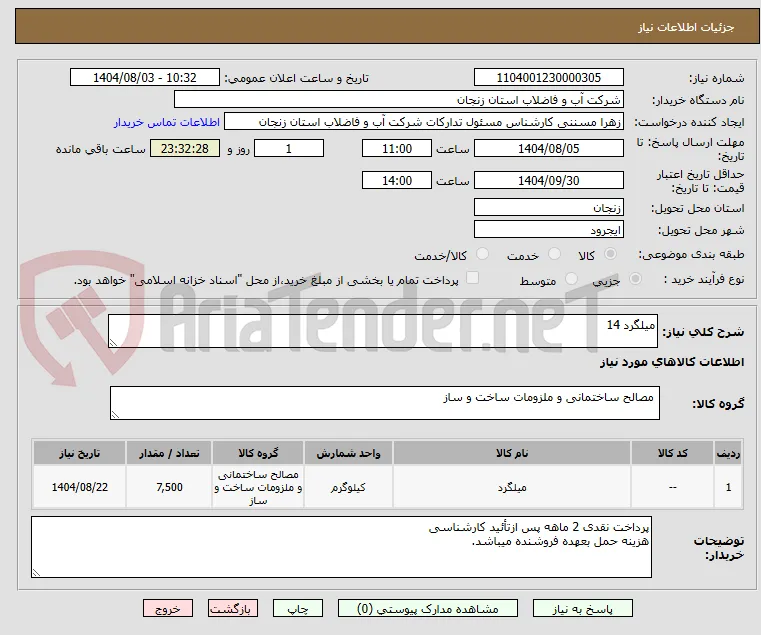Click the need number field 1104001230000305
The image size is (761, 635).
point(548,78)
